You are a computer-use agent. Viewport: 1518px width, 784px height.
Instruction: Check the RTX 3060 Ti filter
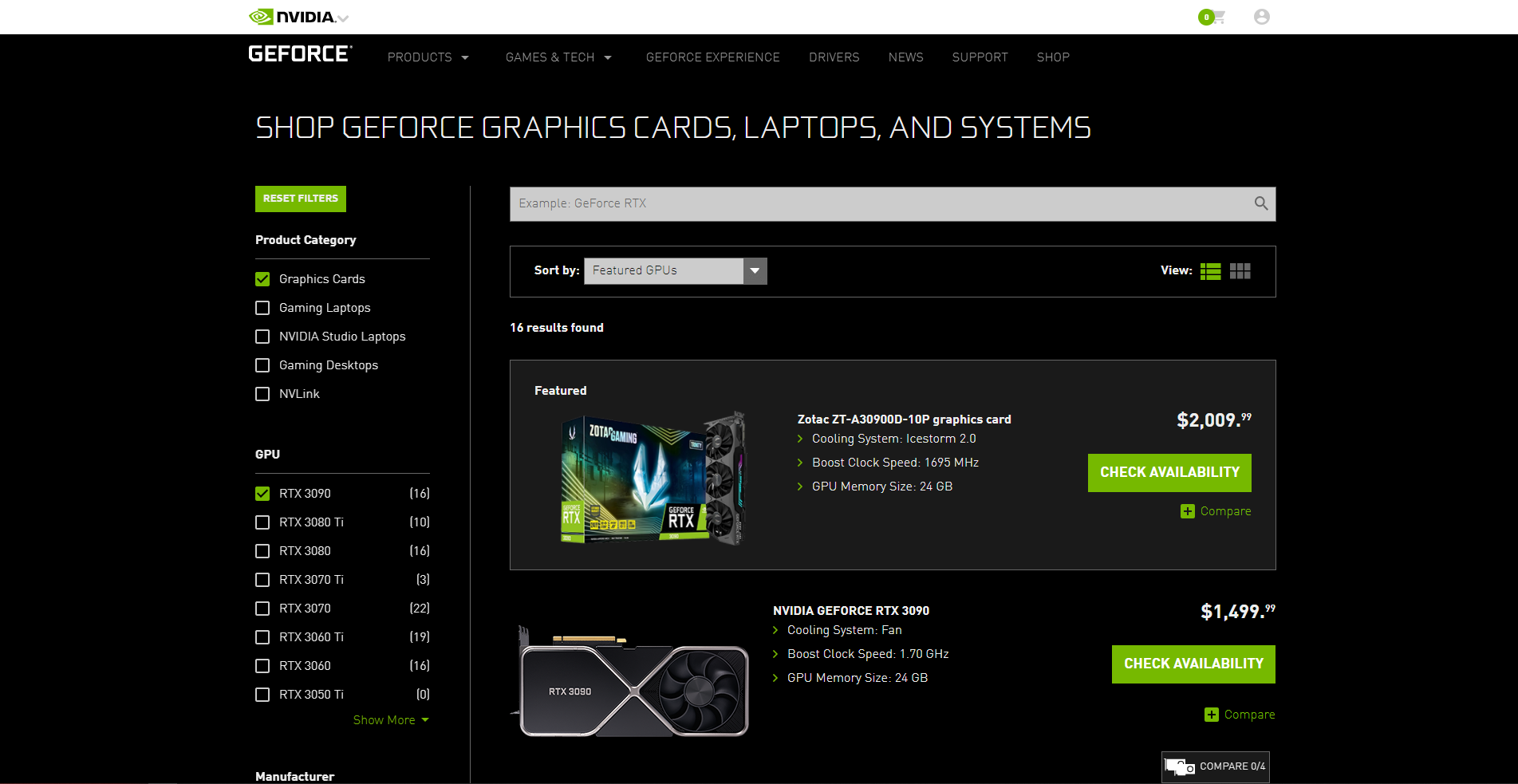coord(262,637)
